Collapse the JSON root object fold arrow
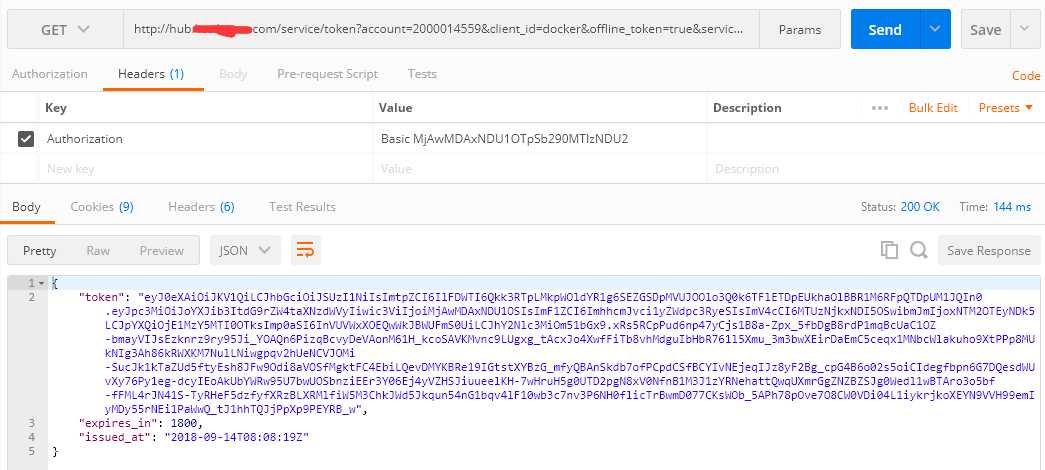The image size is (1045, 470). [44, 283]
